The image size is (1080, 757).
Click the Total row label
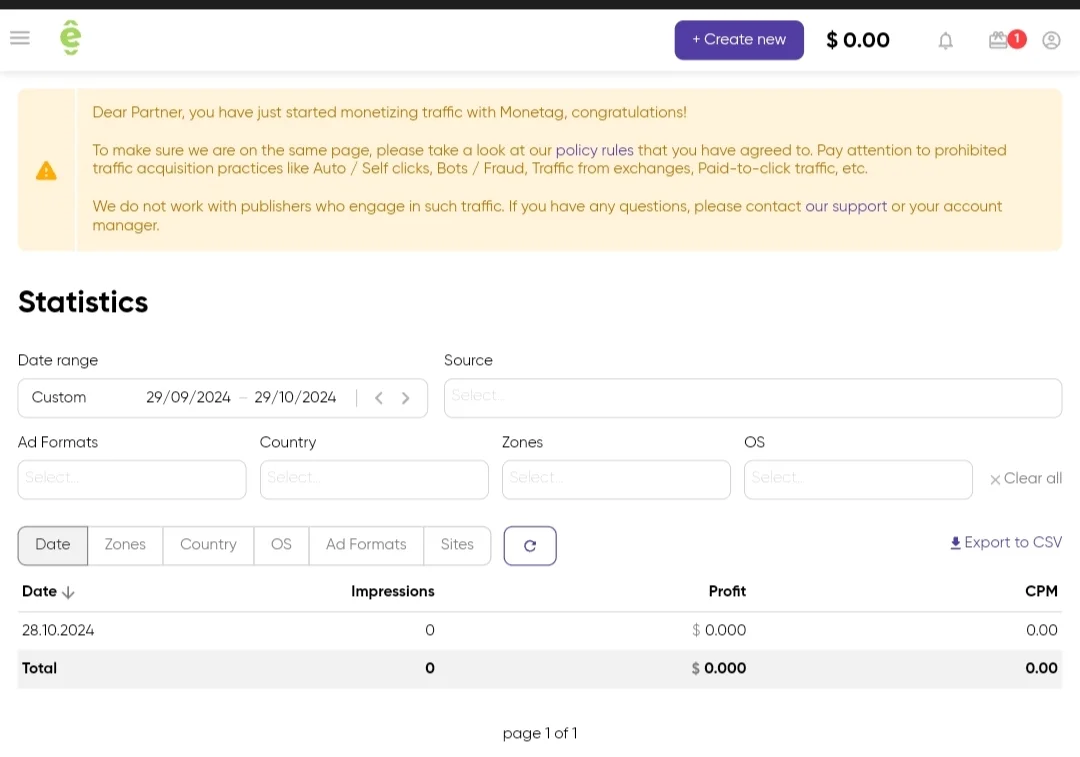coord(39,668)
